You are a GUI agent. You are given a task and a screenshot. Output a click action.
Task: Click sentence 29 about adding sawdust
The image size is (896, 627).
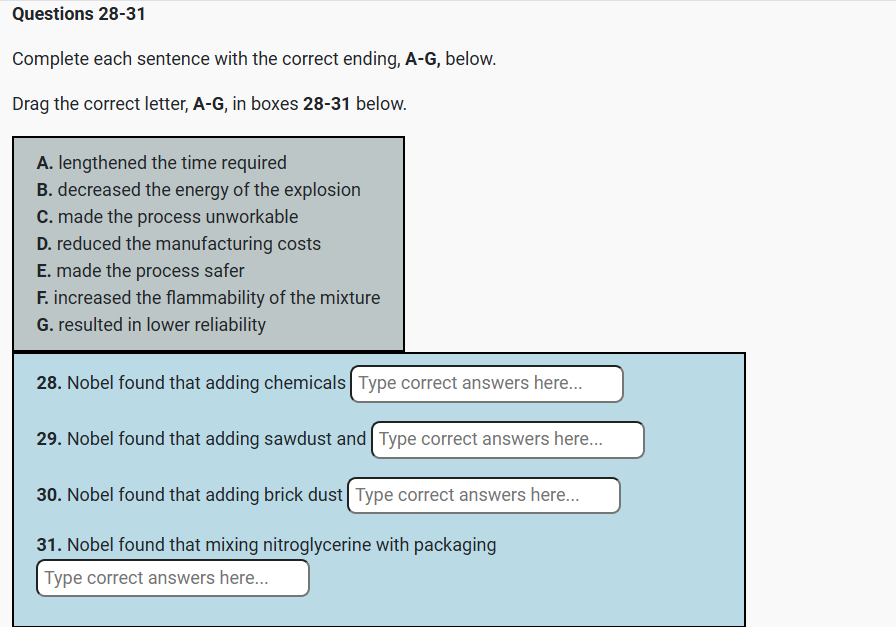coord(201,439)
